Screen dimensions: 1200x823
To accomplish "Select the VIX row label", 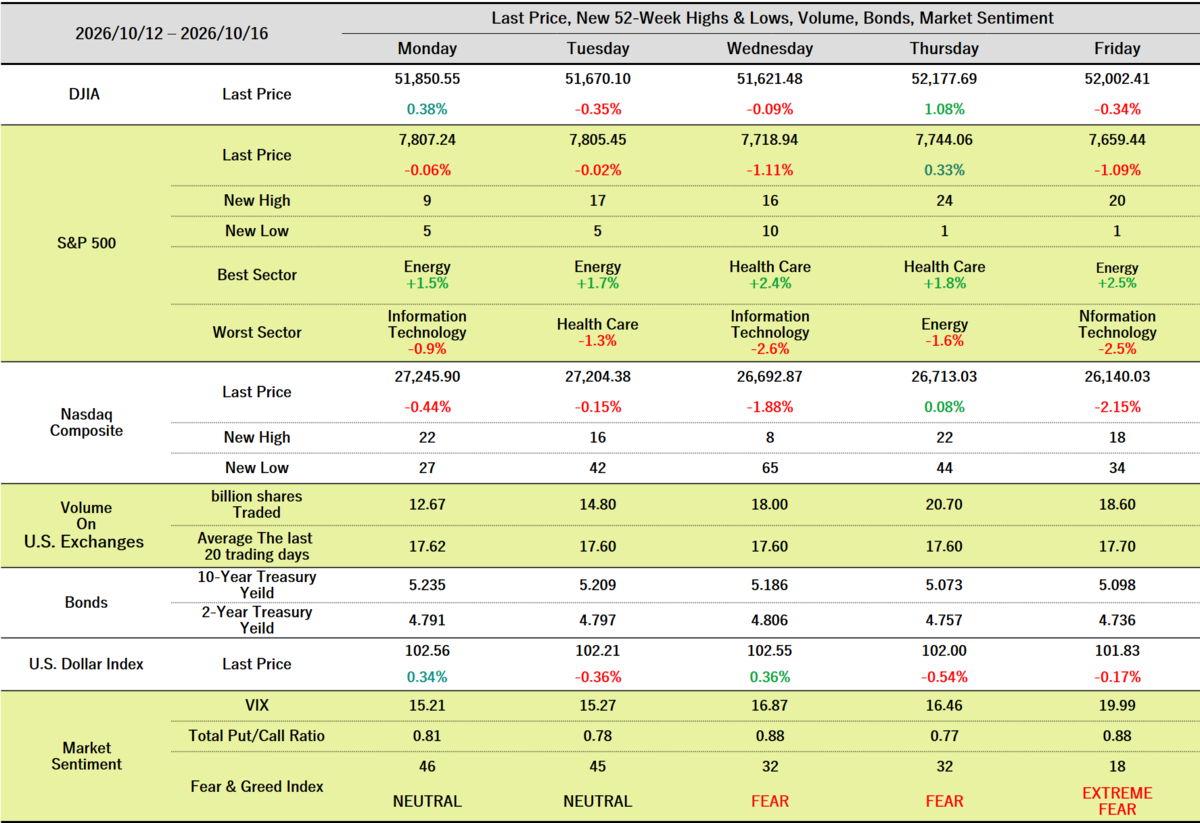I will [x=257, y=706].
